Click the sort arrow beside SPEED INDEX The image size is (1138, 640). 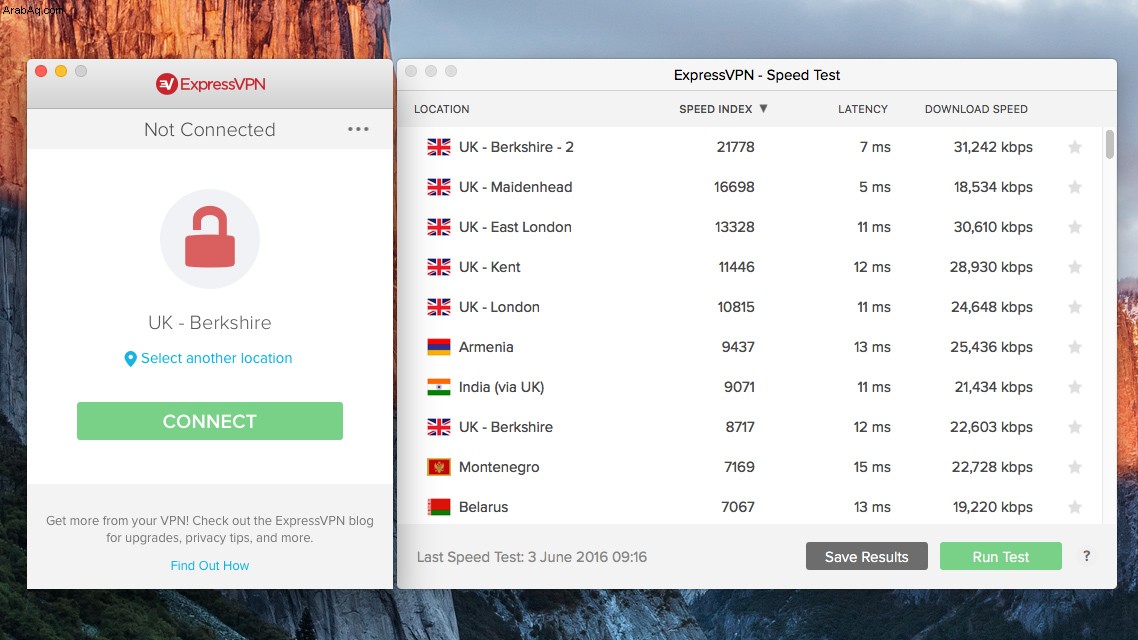(764, 109)
